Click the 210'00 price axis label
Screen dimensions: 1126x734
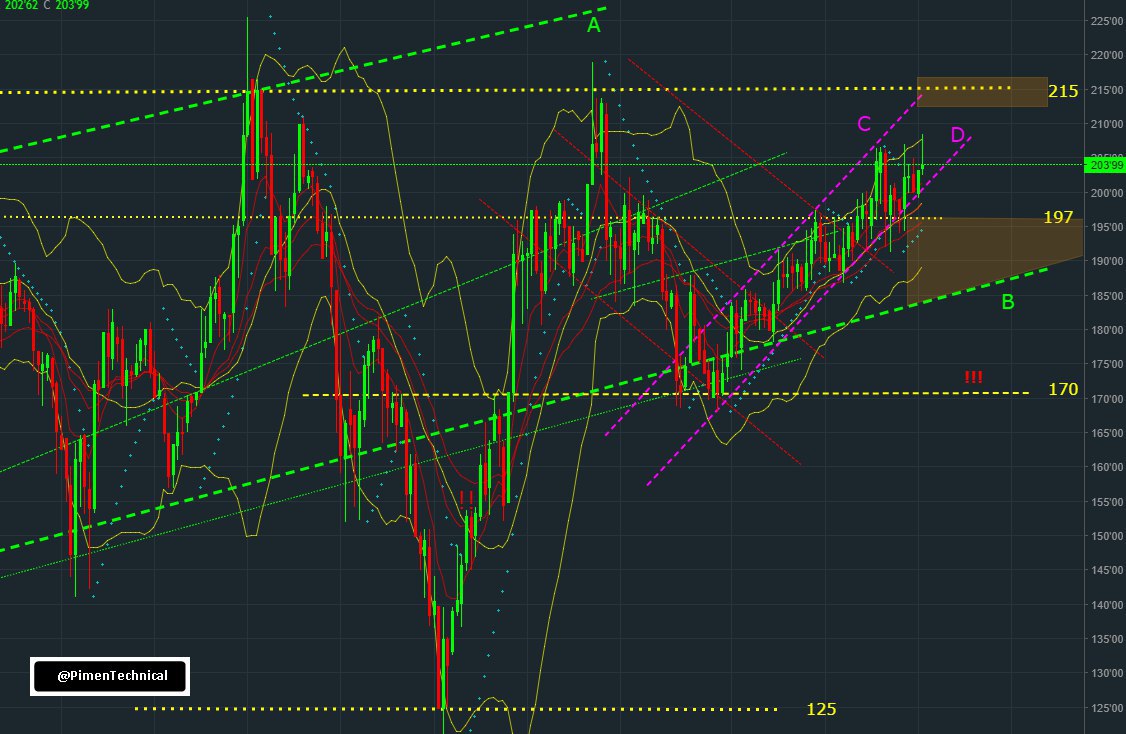coord(1107,124)
